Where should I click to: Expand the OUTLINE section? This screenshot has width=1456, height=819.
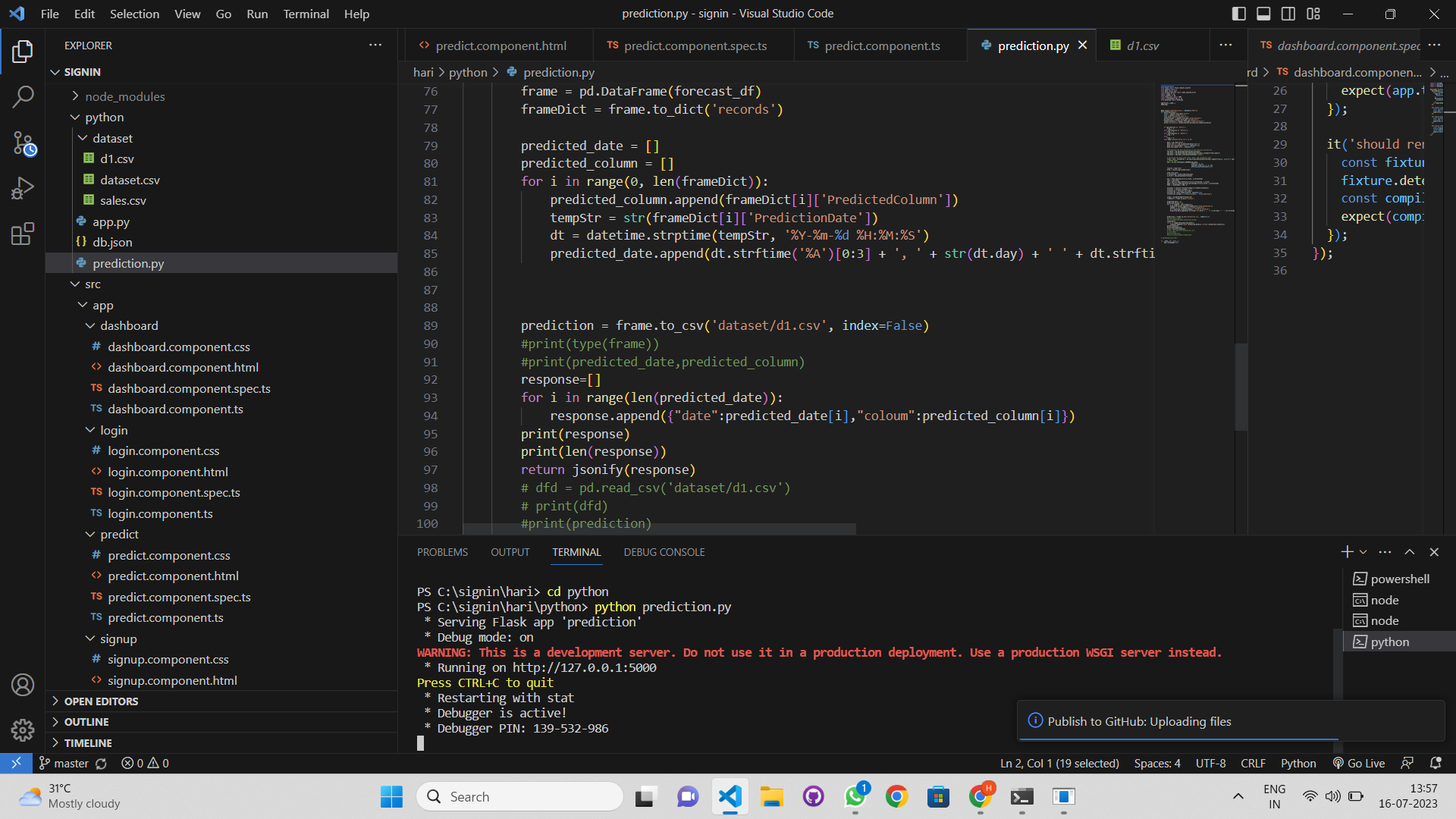coord(86,722)
